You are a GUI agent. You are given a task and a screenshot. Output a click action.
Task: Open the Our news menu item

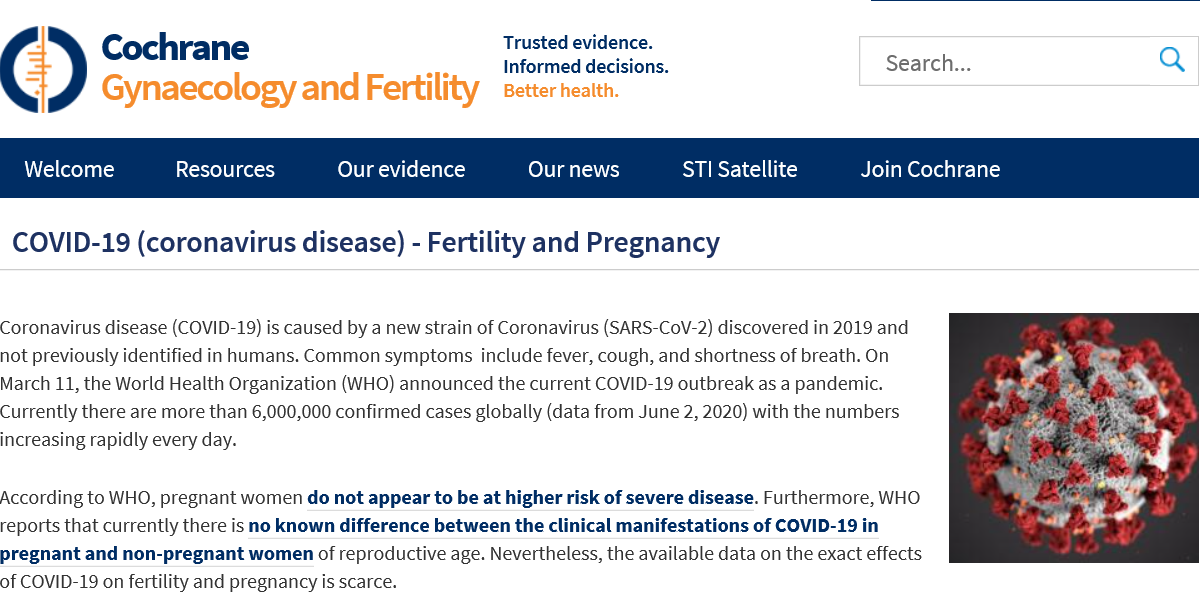point(574,169)
